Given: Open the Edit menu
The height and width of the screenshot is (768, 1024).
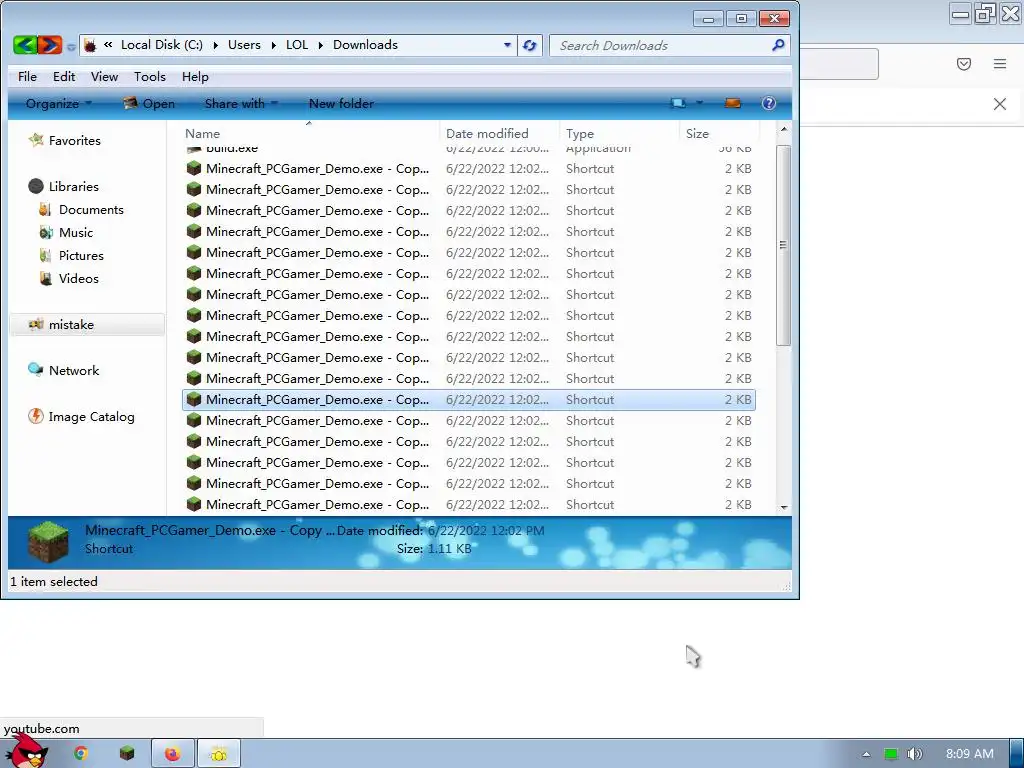Looking at the screenshot, I should click(64, 76).
